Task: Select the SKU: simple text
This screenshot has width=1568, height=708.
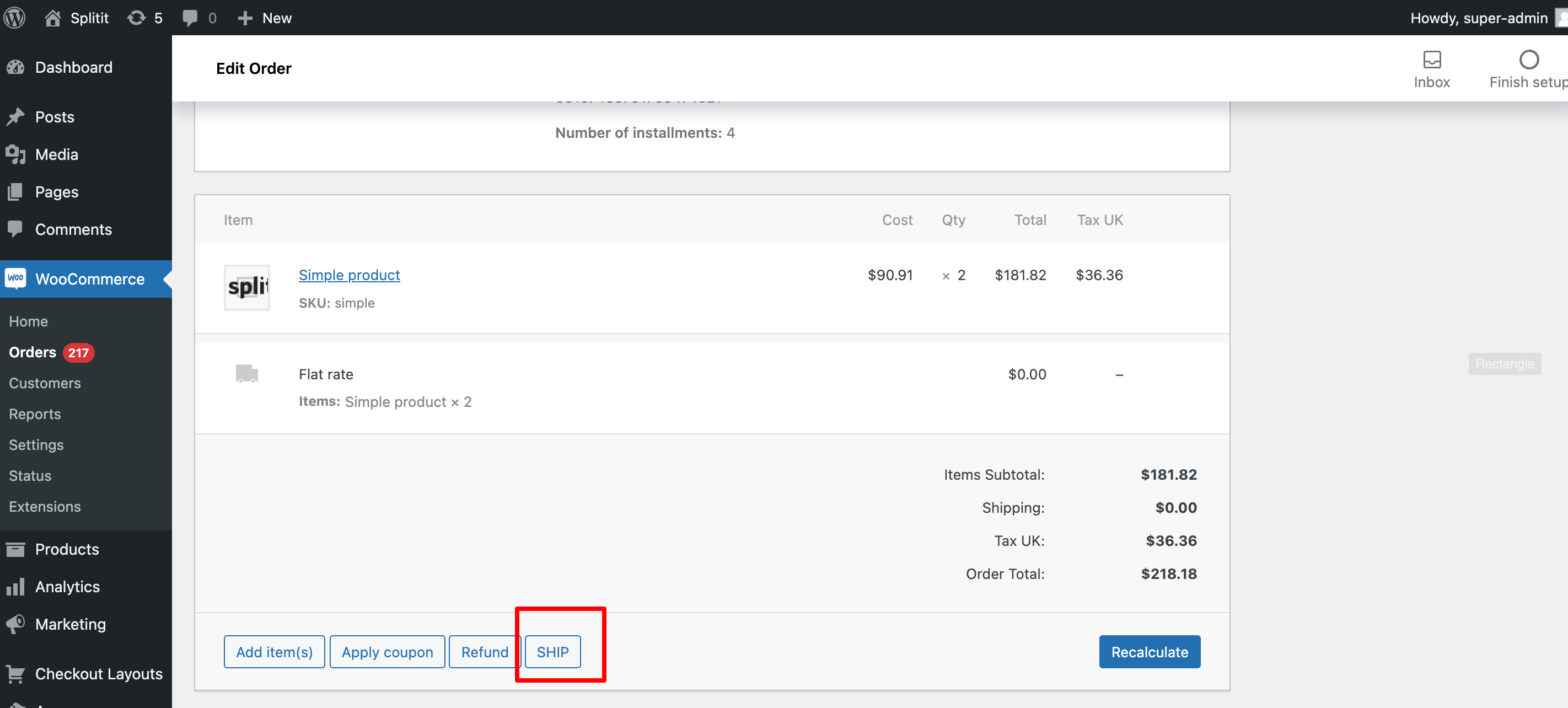Action: 337,303
